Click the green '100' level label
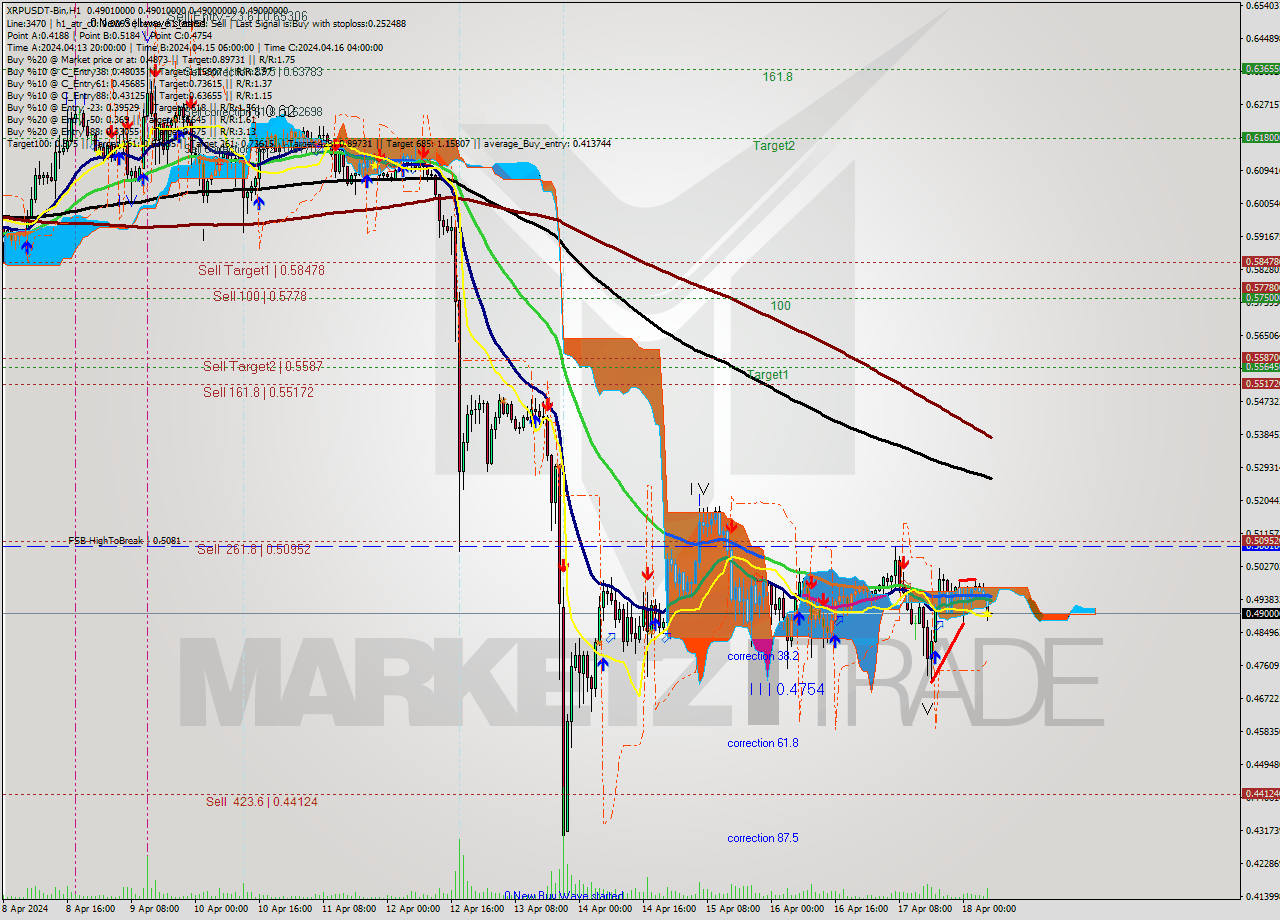This screenshot has width=1280, height=920. point(780,305)
